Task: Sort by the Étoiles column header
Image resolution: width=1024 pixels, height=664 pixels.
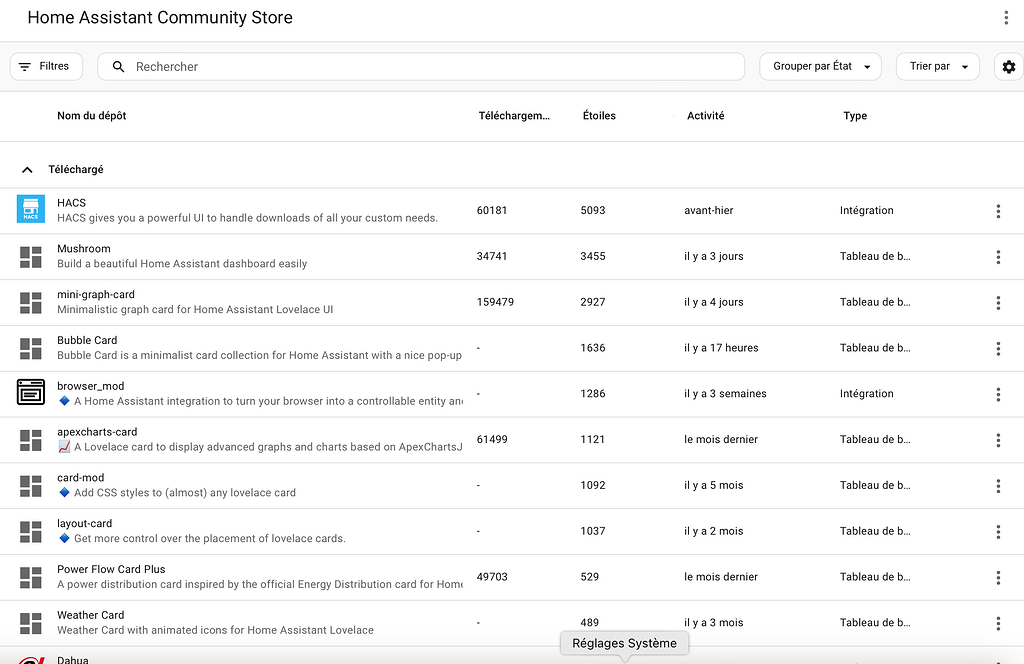Action: coord(598,115)
